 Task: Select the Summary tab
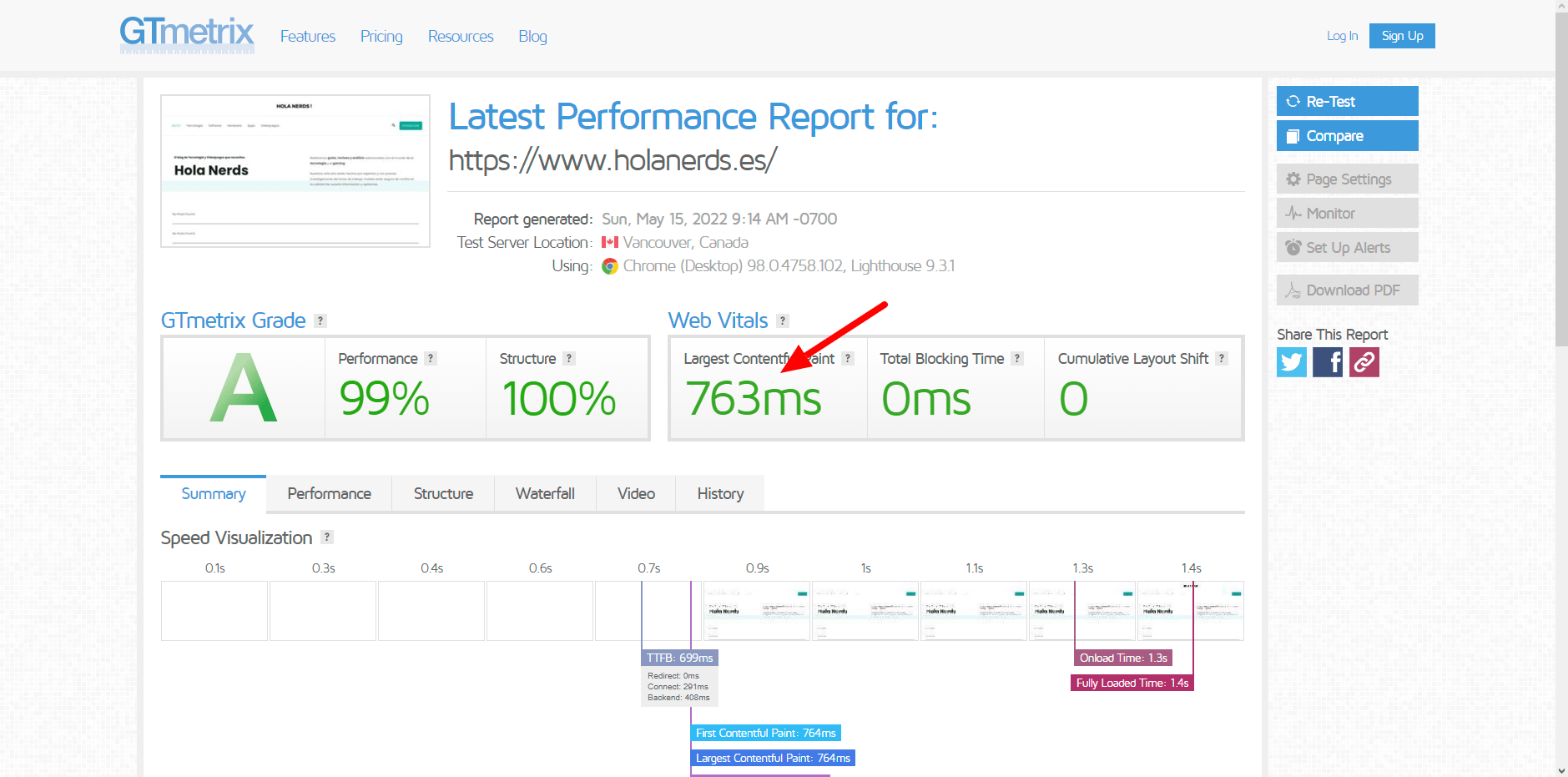click(214, 493)
